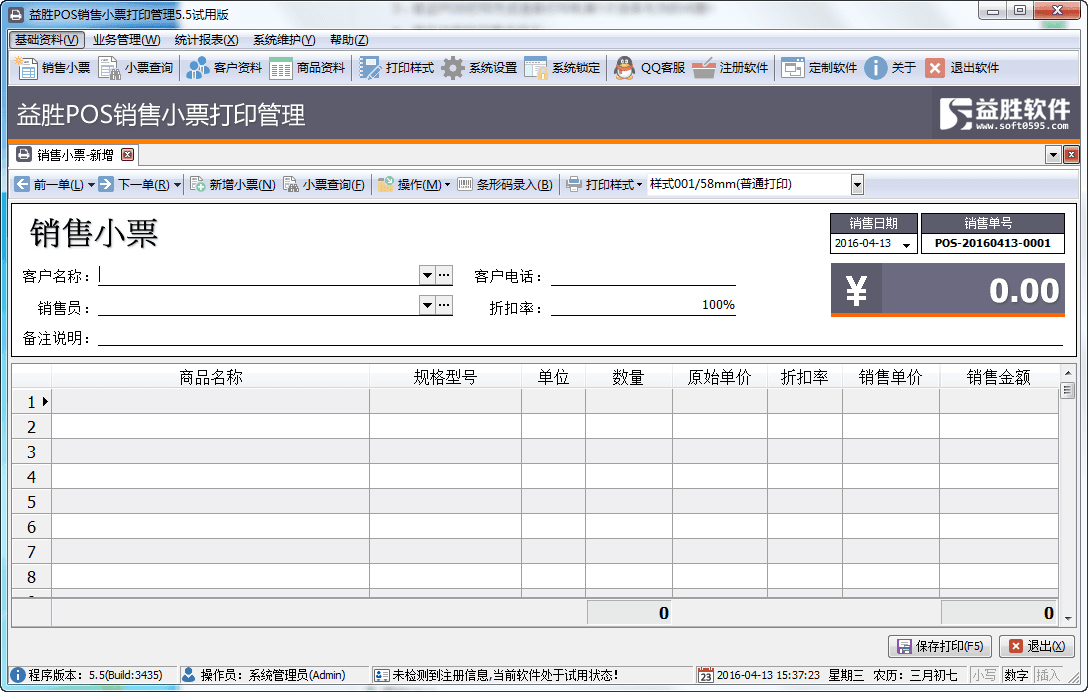Open 客户资料 customer data icon
The width and height of the screenshot is (1088, 692).
[198, 68]
